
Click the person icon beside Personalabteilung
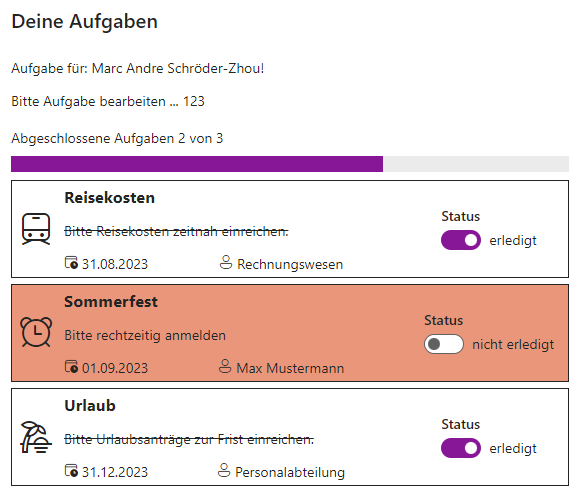(x=224, y=470)
